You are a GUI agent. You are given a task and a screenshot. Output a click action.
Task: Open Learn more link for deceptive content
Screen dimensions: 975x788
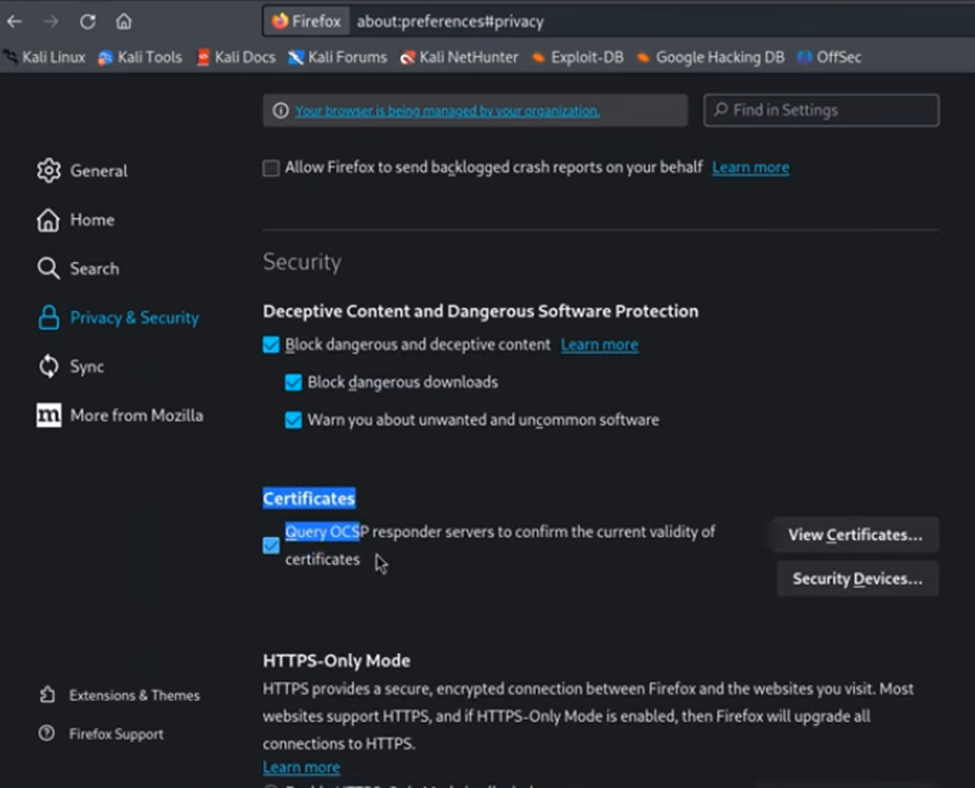[599, 345]
